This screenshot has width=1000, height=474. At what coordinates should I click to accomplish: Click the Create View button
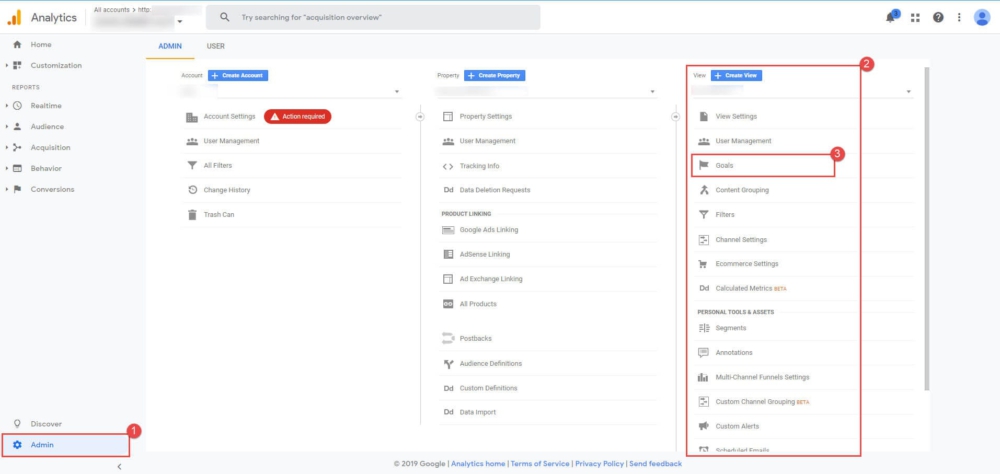(736, 75)
